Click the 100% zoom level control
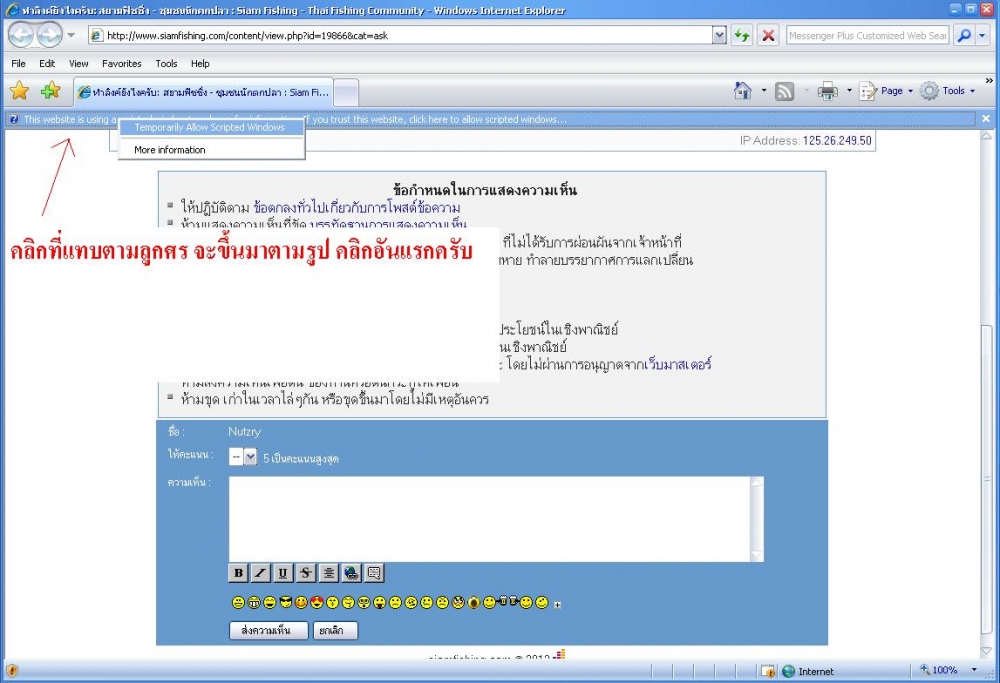Image resolution: width=1000 pixels, height=683 pixels. 939,670
